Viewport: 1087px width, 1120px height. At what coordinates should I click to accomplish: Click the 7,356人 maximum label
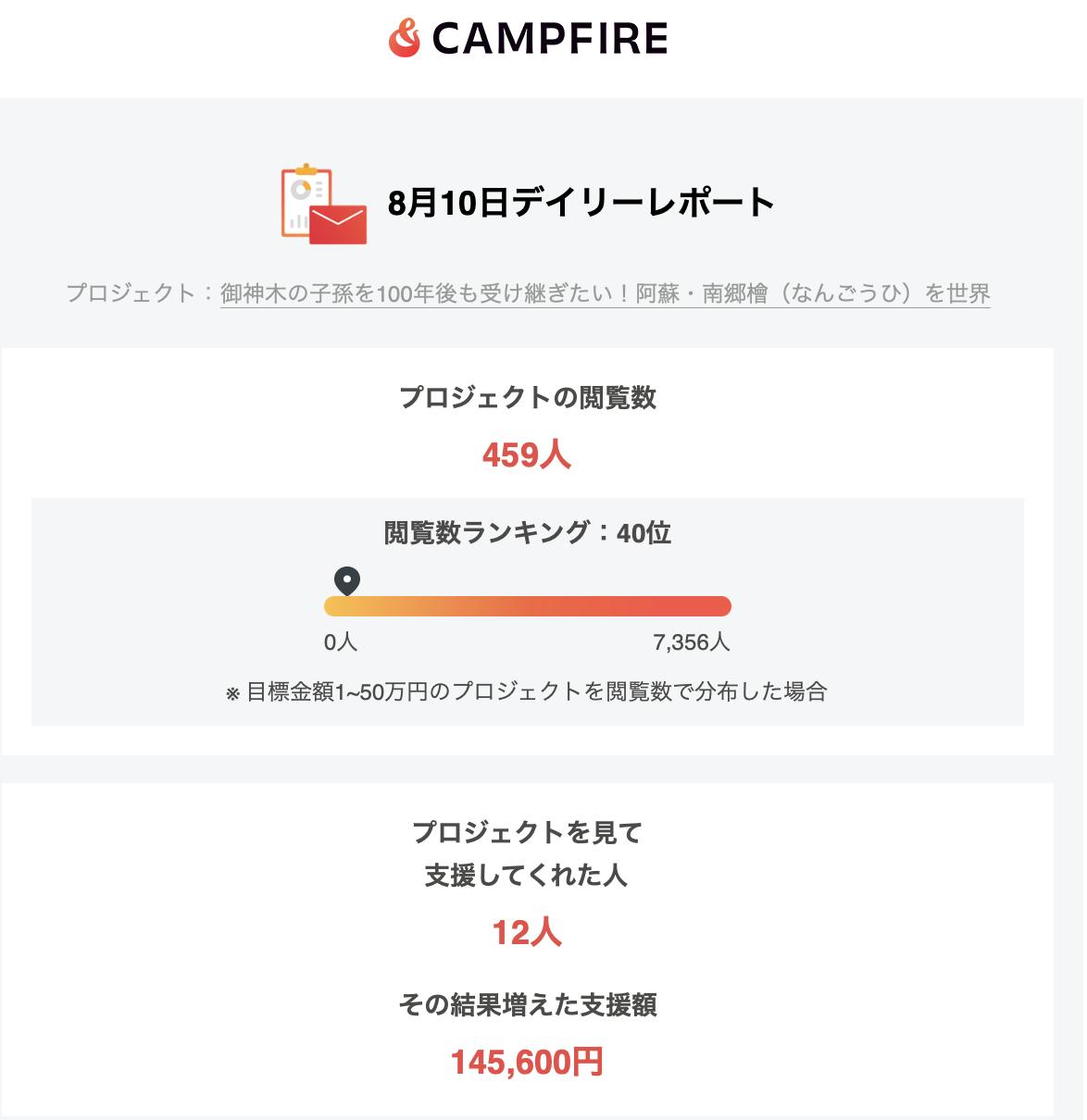tap(691, 642)
